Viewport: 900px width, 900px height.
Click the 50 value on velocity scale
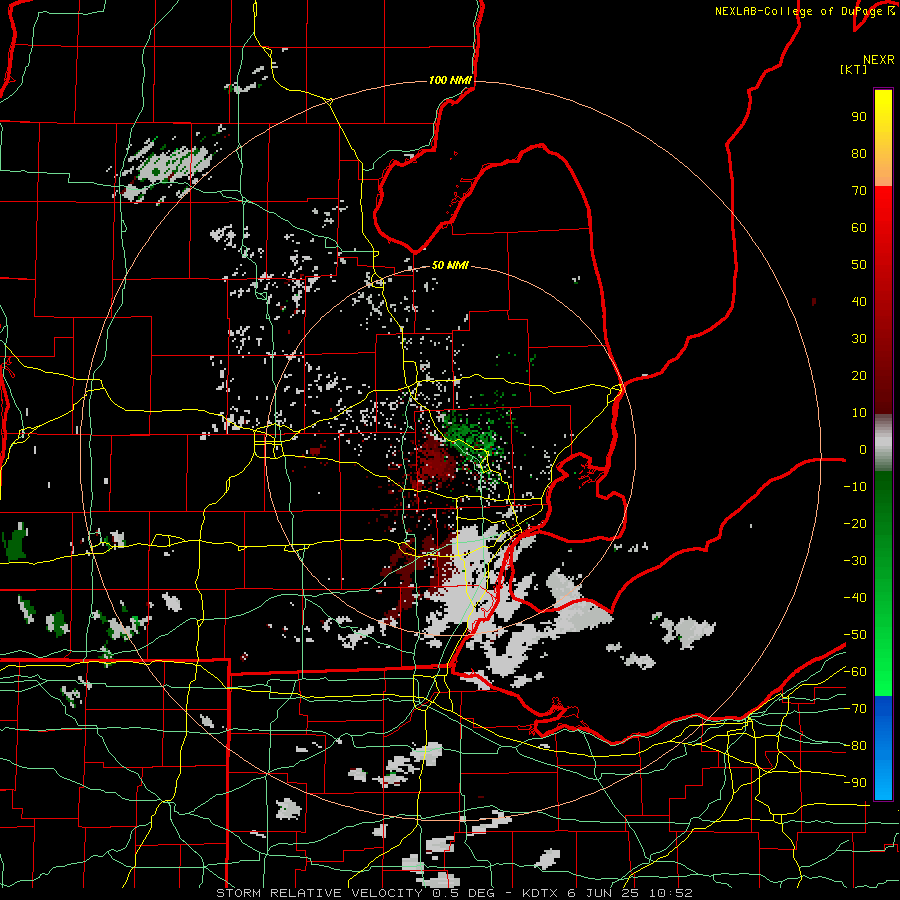click(859, 265)
